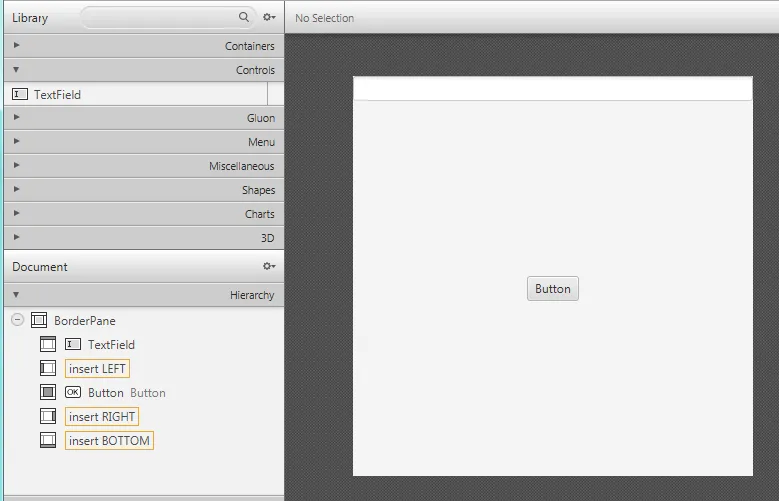Expand the Charts library section
Viewport: 779px width, 501px height.
tap(16, 213)
